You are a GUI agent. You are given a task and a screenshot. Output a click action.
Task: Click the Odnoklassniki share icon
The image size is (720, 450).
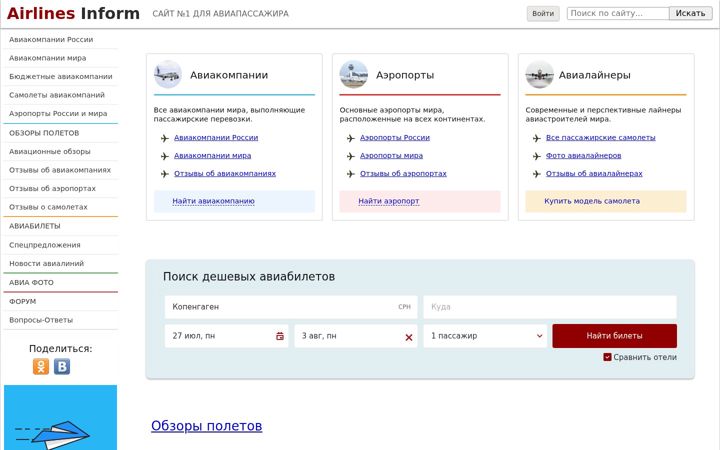(x=41, y=366)
